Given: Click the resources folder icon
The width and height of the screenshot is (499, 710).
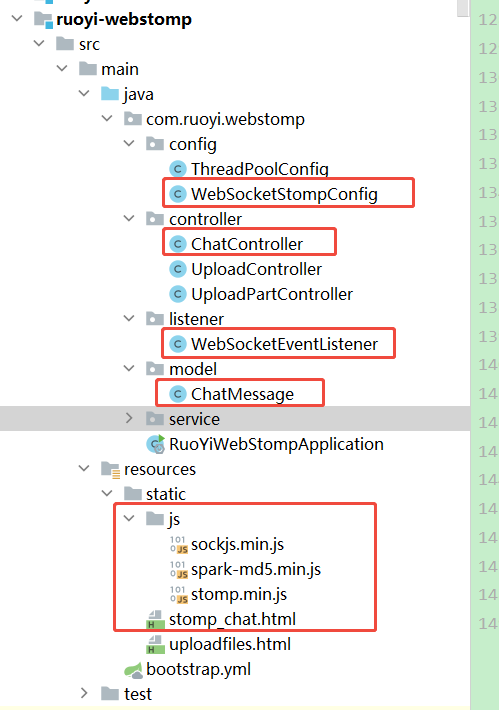Looking at the screenshot, I should tap(110, 470).
